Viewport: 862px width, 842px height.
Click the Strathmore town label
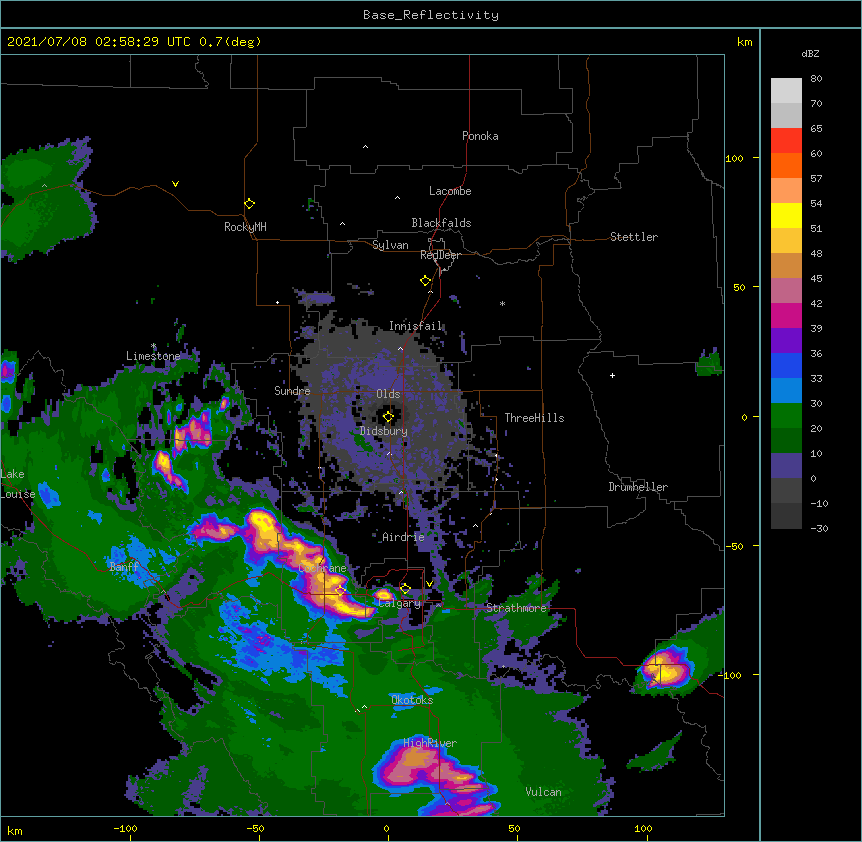(x=516, y=608)
